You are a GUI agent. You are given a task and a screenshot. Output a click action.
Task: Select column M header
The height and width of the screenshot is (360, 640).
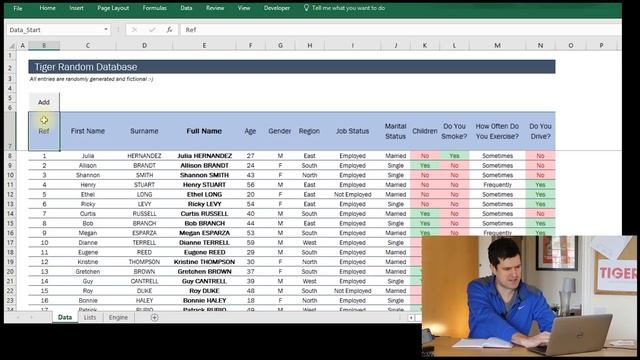coord(497,46)
